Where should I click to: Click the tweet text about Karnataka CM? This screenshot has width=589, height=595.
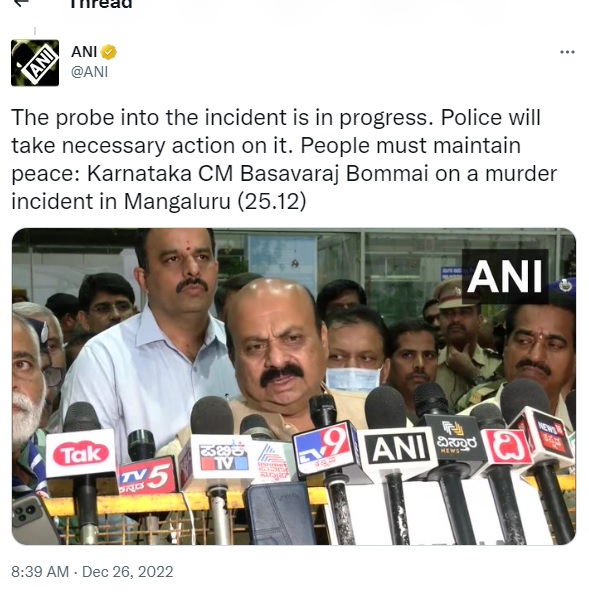click(x=284, y=159)
